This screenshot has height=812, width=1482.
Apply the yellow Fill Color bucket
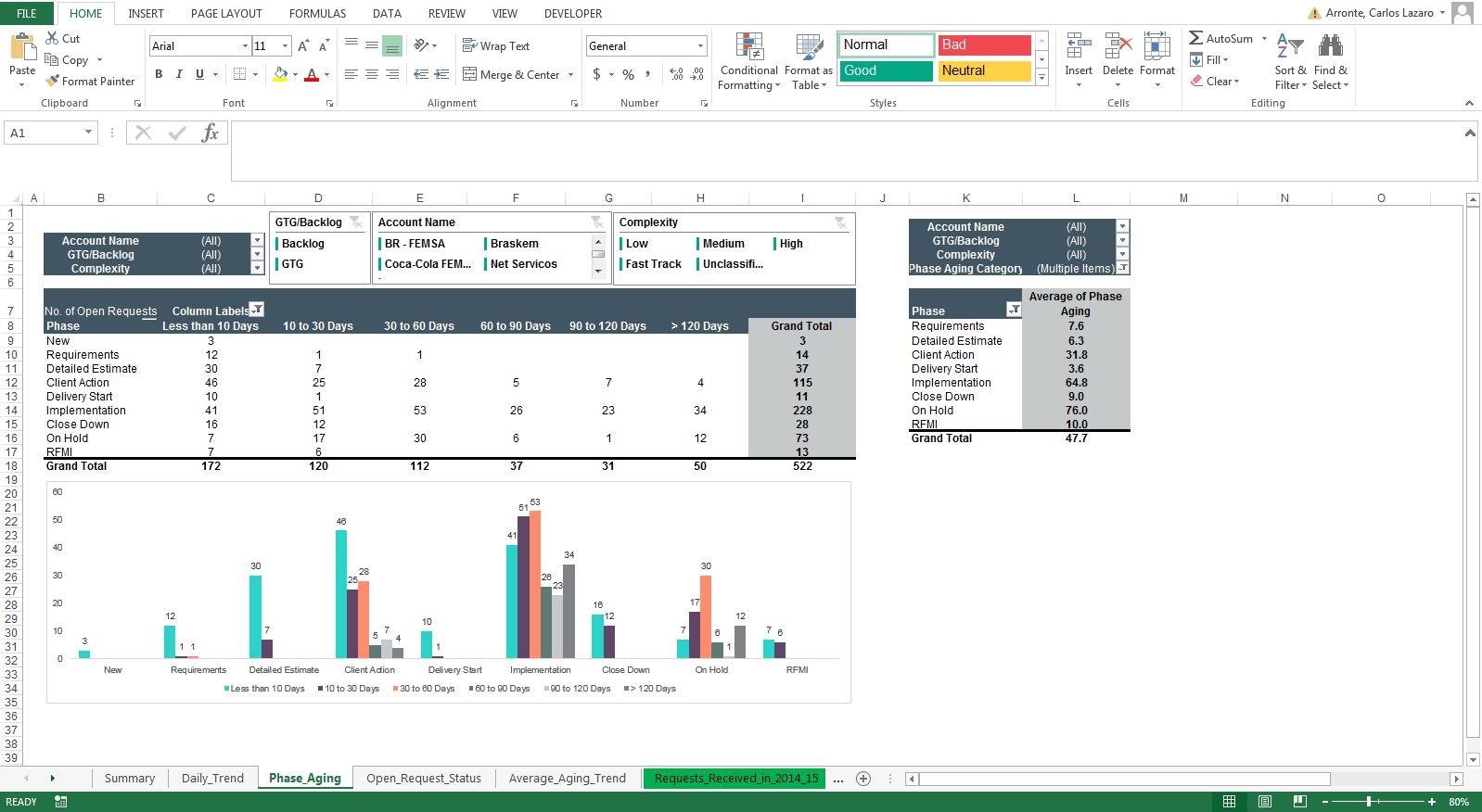click(280, 74)
